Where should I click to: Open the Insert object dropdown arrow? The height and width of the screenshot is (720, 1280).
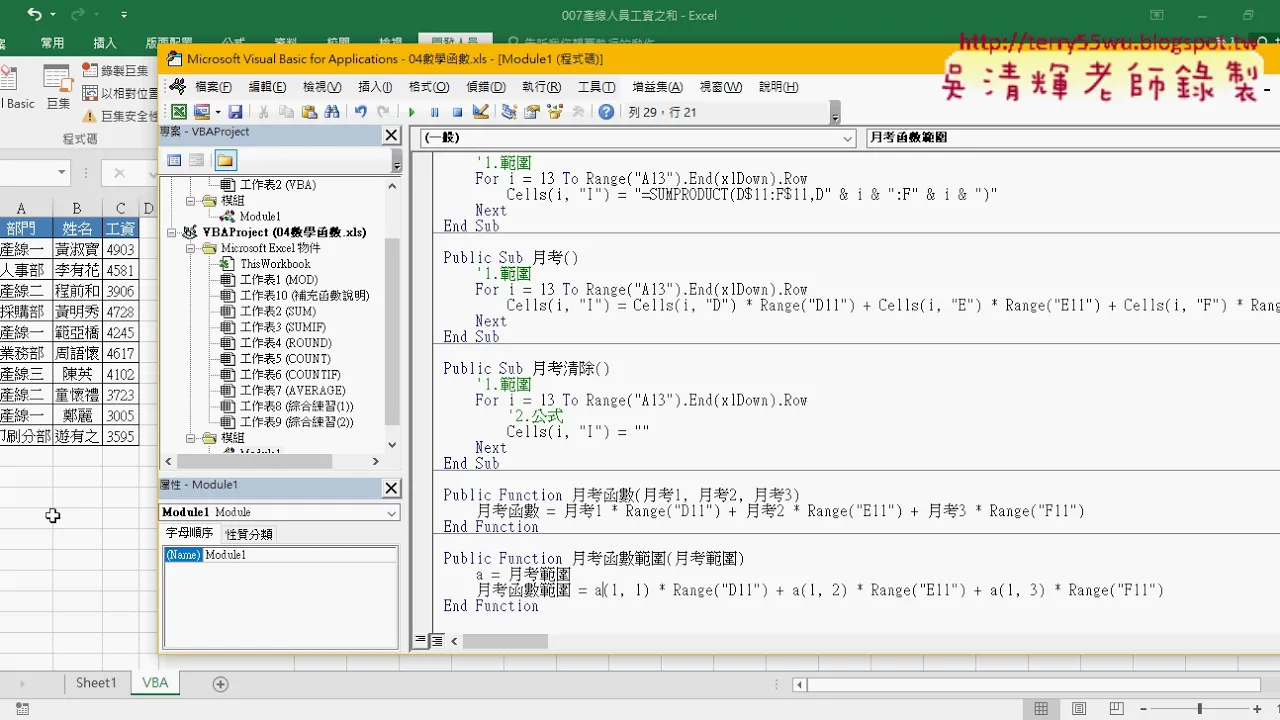click(216, 112)
